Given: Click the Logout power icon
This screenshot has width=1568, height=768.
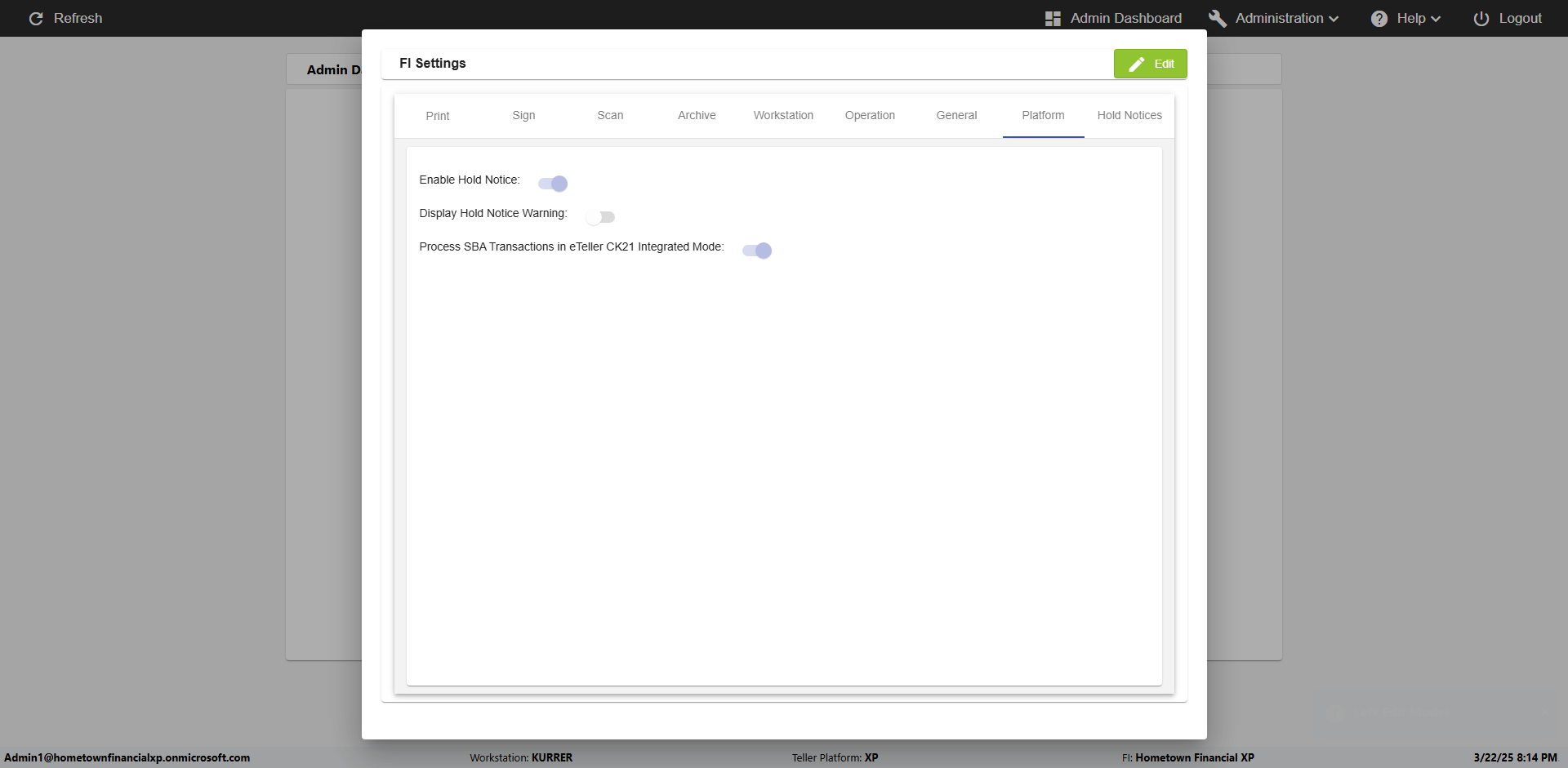Looking at the screenshot, I should (1481, 18).
